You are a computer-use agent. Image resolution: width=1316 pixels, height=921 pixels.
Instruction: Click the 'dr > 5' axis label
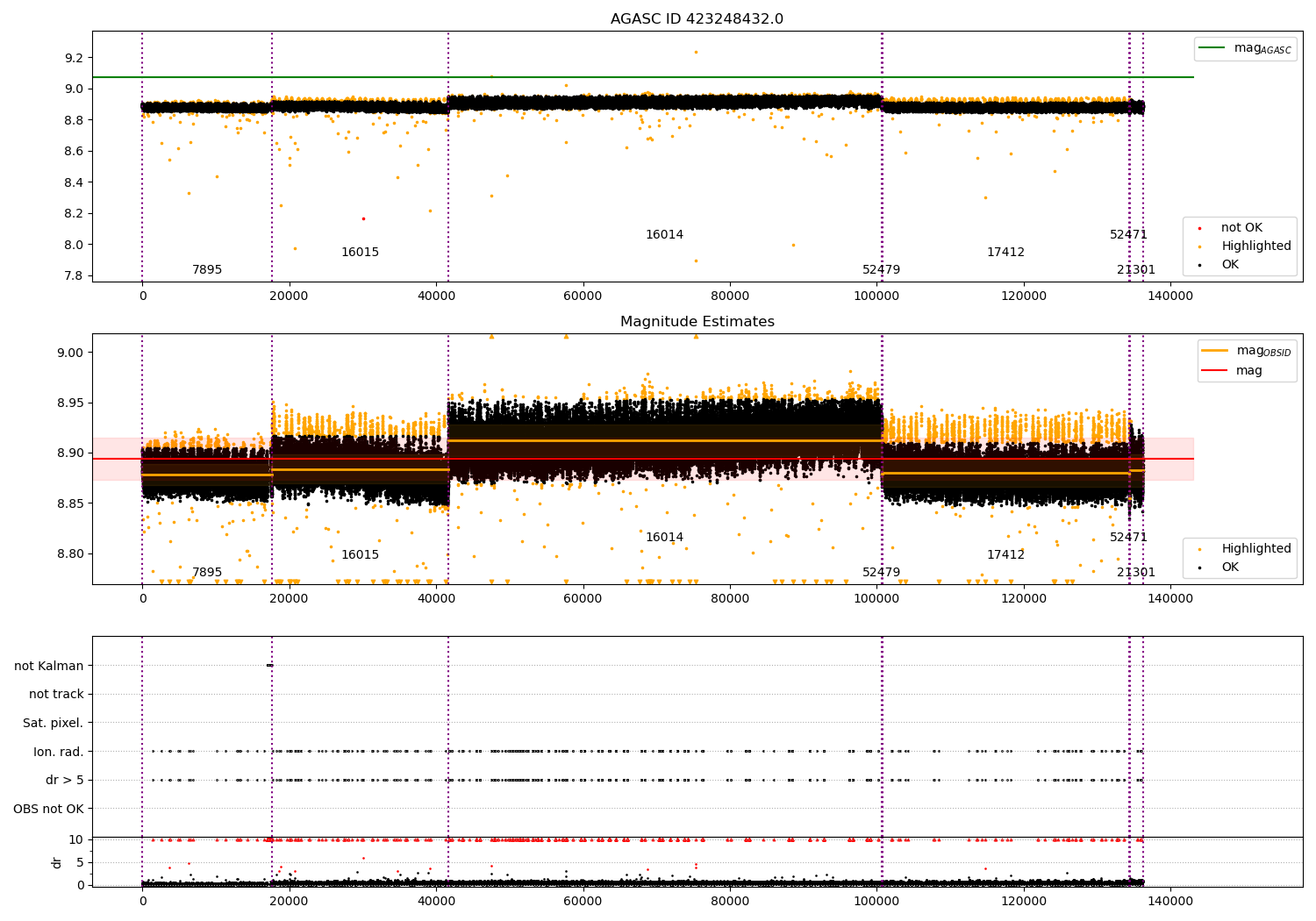coord(65,780)
